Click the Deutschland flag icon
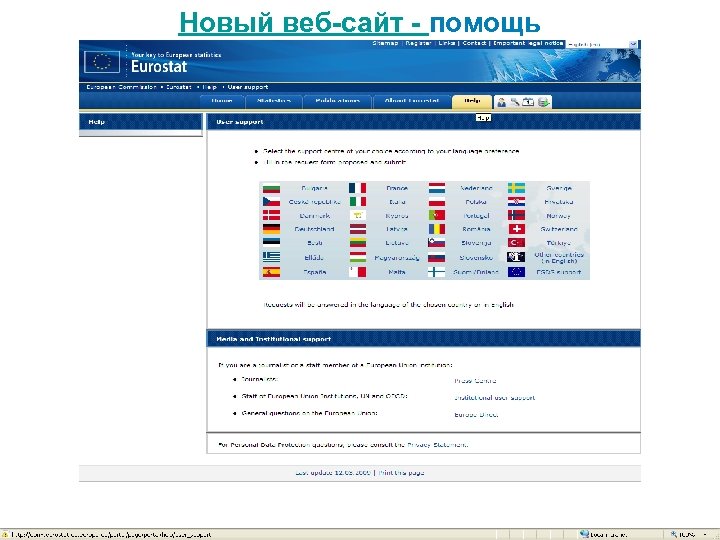Image resolution: width=720 pixels, height=540 pixels. (271, 229)
